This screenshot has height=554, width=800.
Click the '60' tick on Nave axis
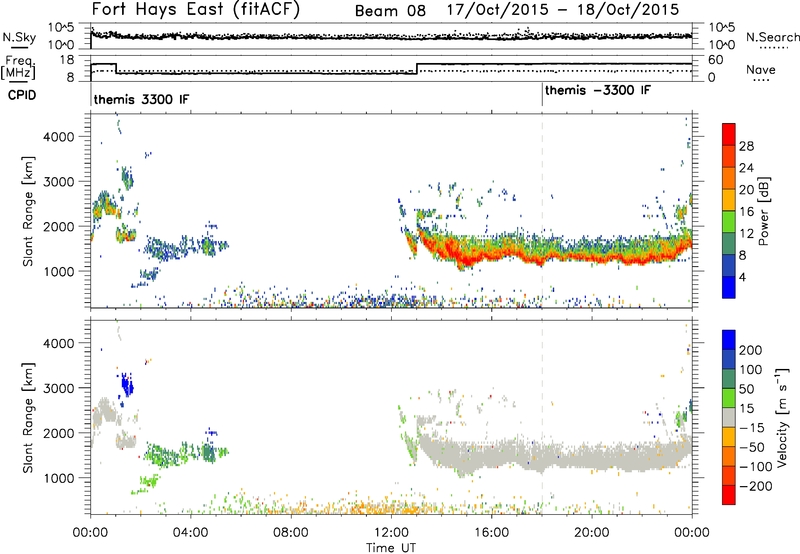[716, 60]
